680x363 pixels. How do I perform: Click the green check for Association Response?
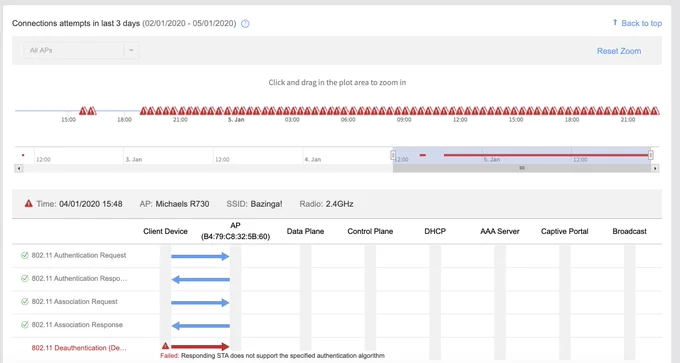coord(25,324)
